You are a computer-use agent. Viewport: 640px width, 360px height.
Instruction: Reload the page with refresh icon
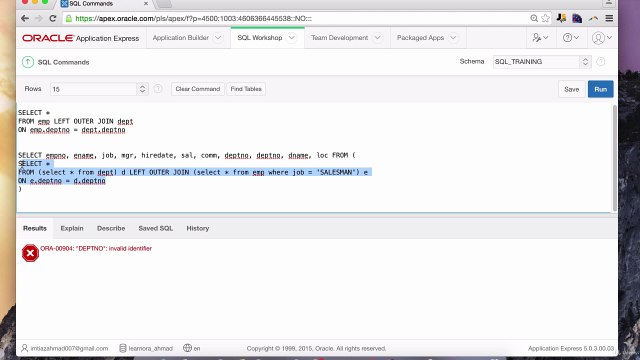(53, 18)
